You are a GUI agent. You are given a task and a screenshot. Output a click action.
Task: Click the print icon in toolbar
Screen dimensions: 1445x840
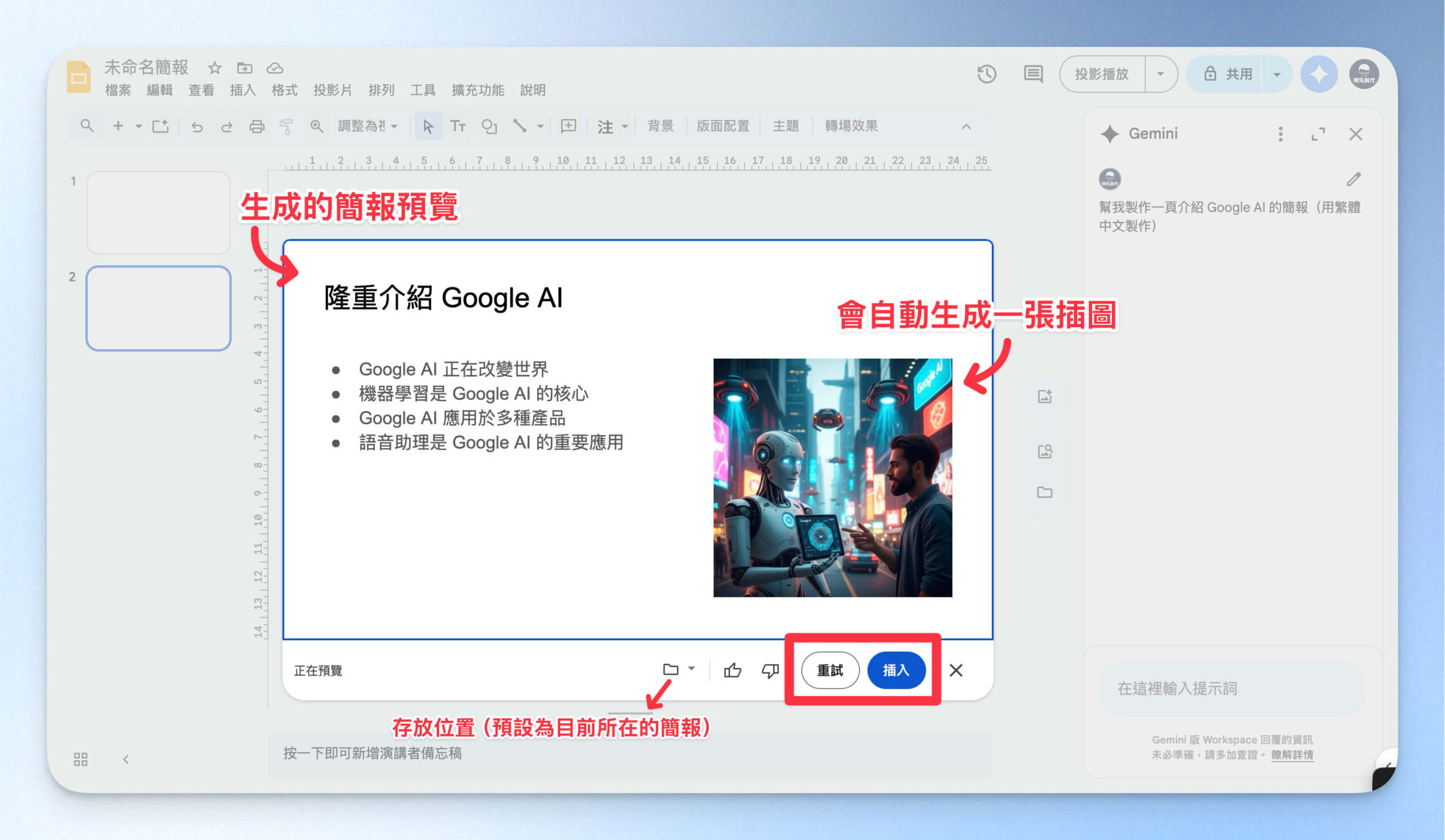pos(256,126)
